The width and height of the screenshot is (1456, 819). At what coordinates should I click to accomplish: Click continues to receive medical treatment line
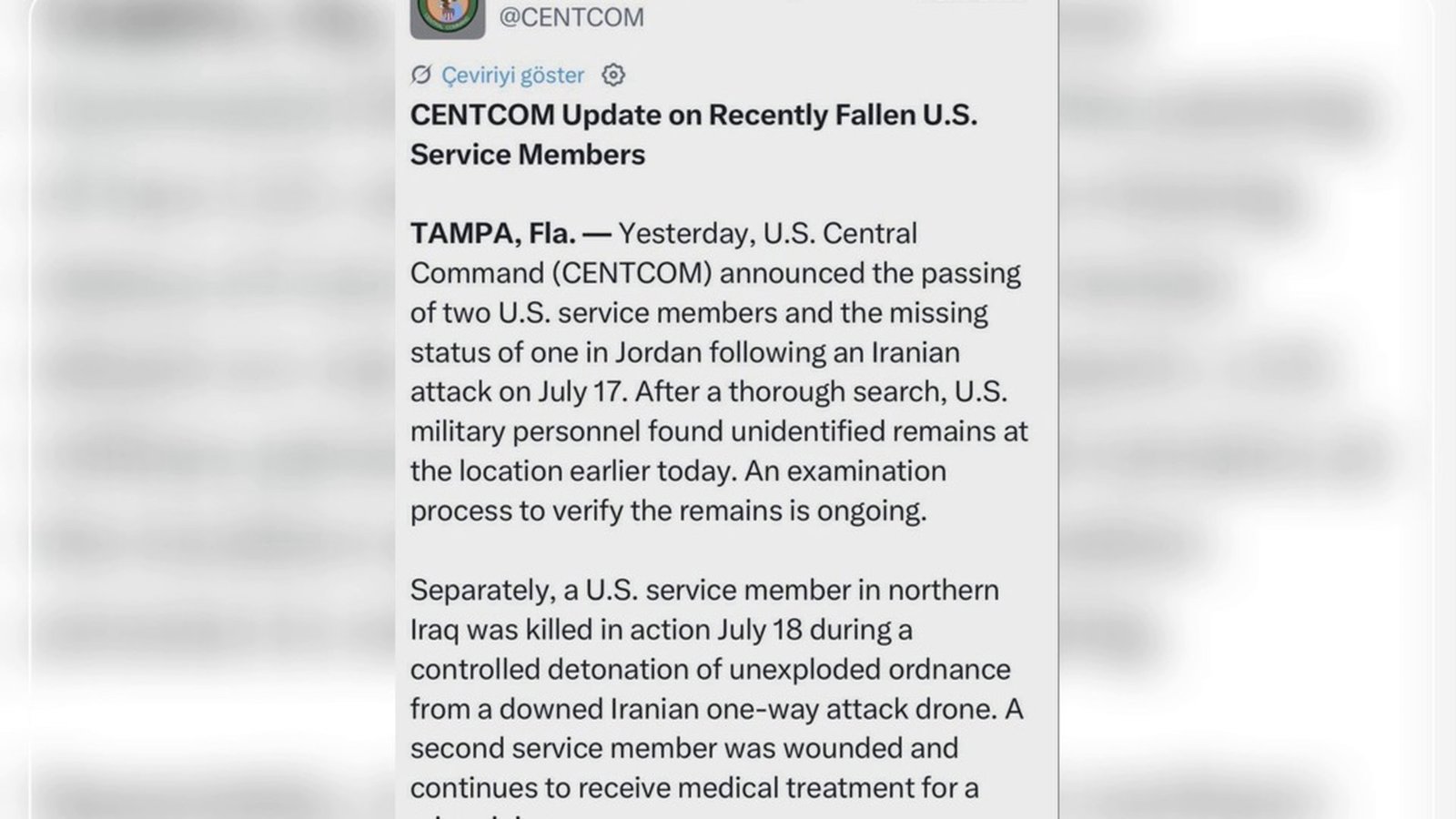click(694, 788)
